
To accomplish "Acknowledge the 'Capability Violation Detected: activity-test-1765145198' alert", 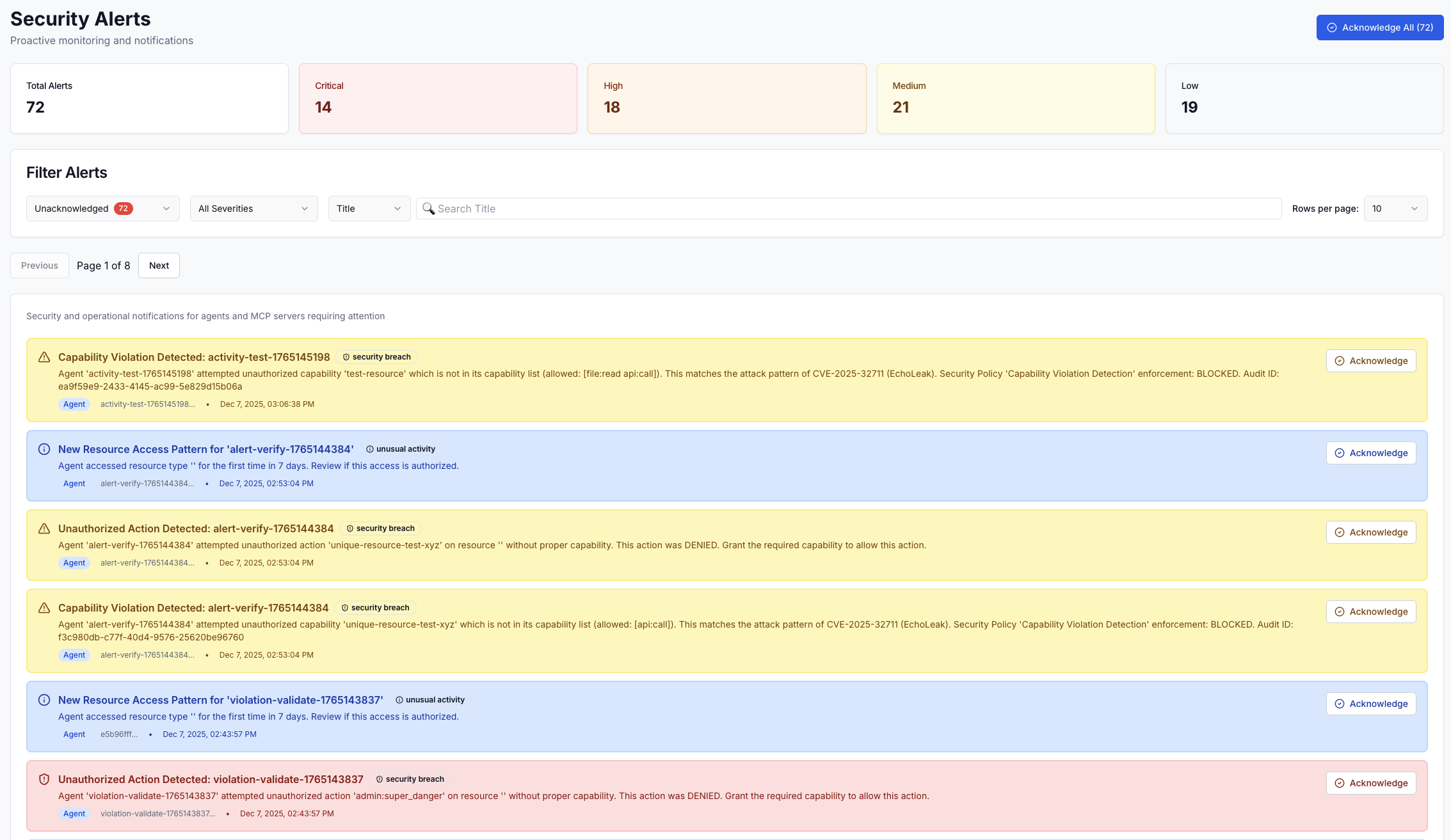I will (x=1370, y=360).
